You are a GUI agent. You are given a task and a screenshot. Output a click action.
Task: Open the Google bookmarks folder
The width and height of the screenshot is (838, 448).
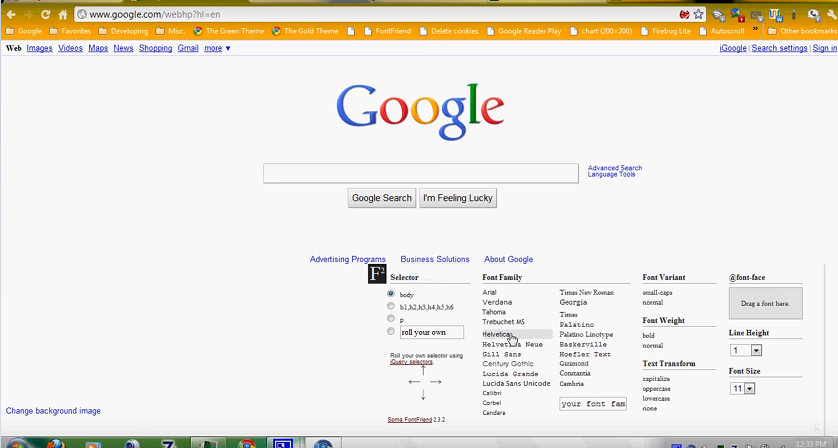coord(24,31)
